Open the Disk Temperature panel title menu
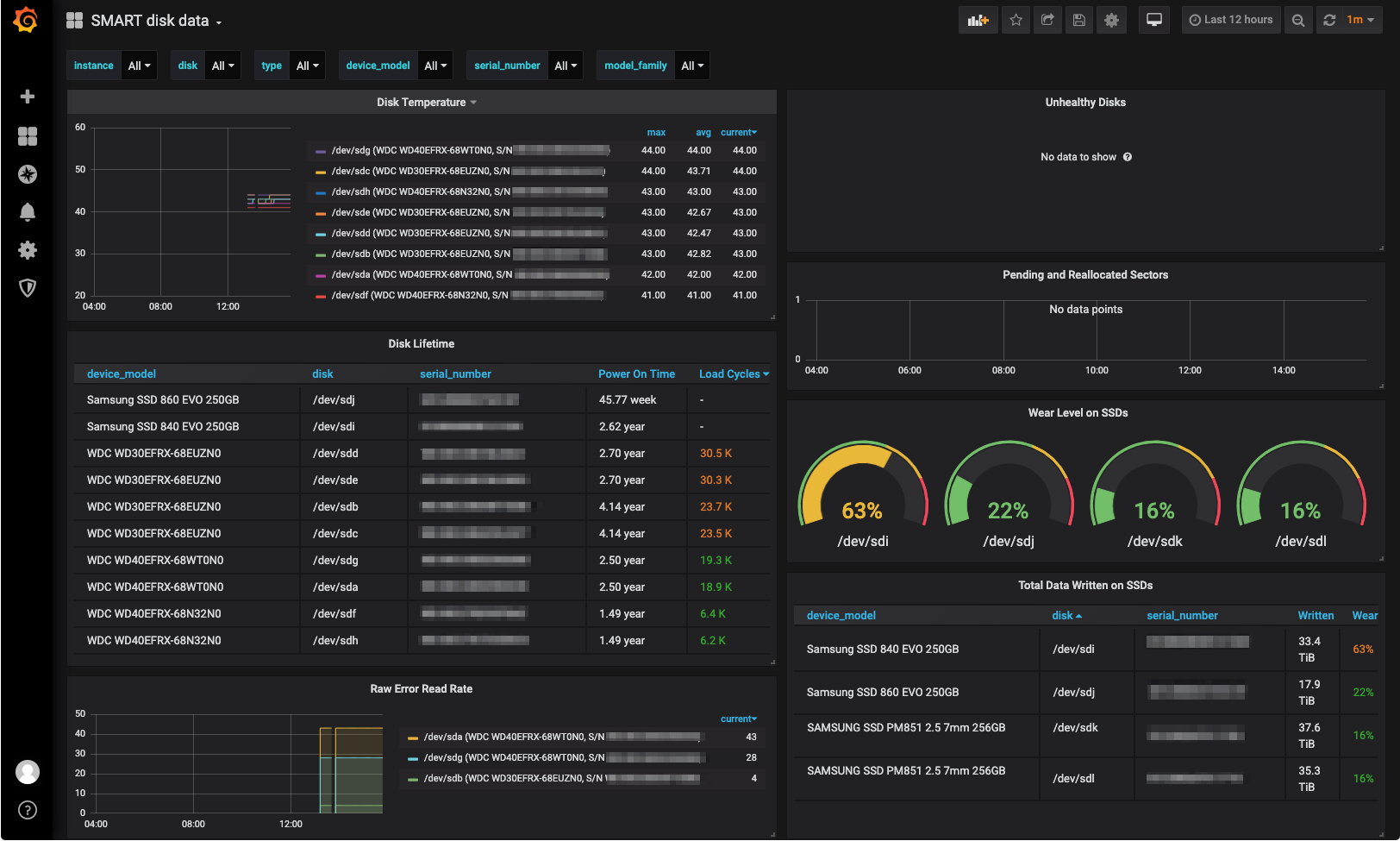Viewport: 1400px width, 841px height. click(427, 103)
